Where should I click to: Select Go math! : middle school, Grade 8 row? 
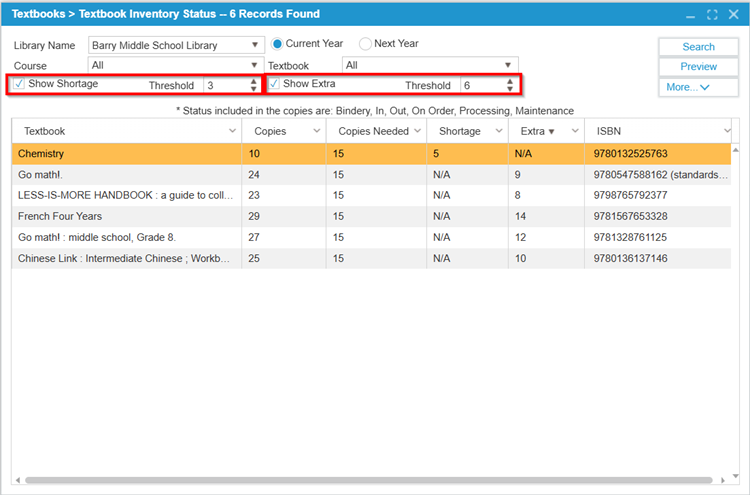(x=371, y=237)
